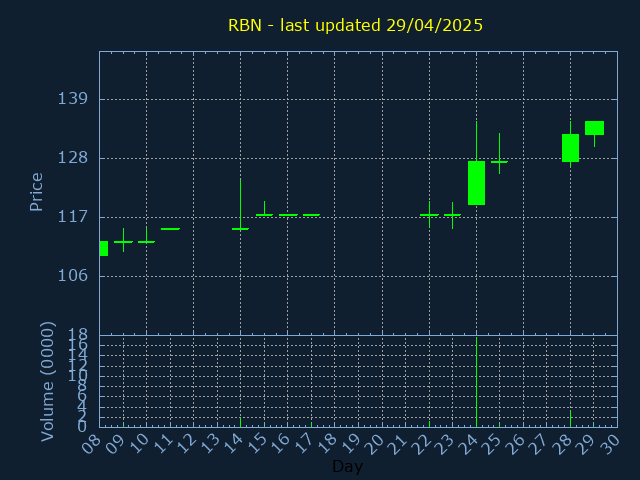Select day 10 tick label
Screen dimensions: 640x480
pos(138,444)
